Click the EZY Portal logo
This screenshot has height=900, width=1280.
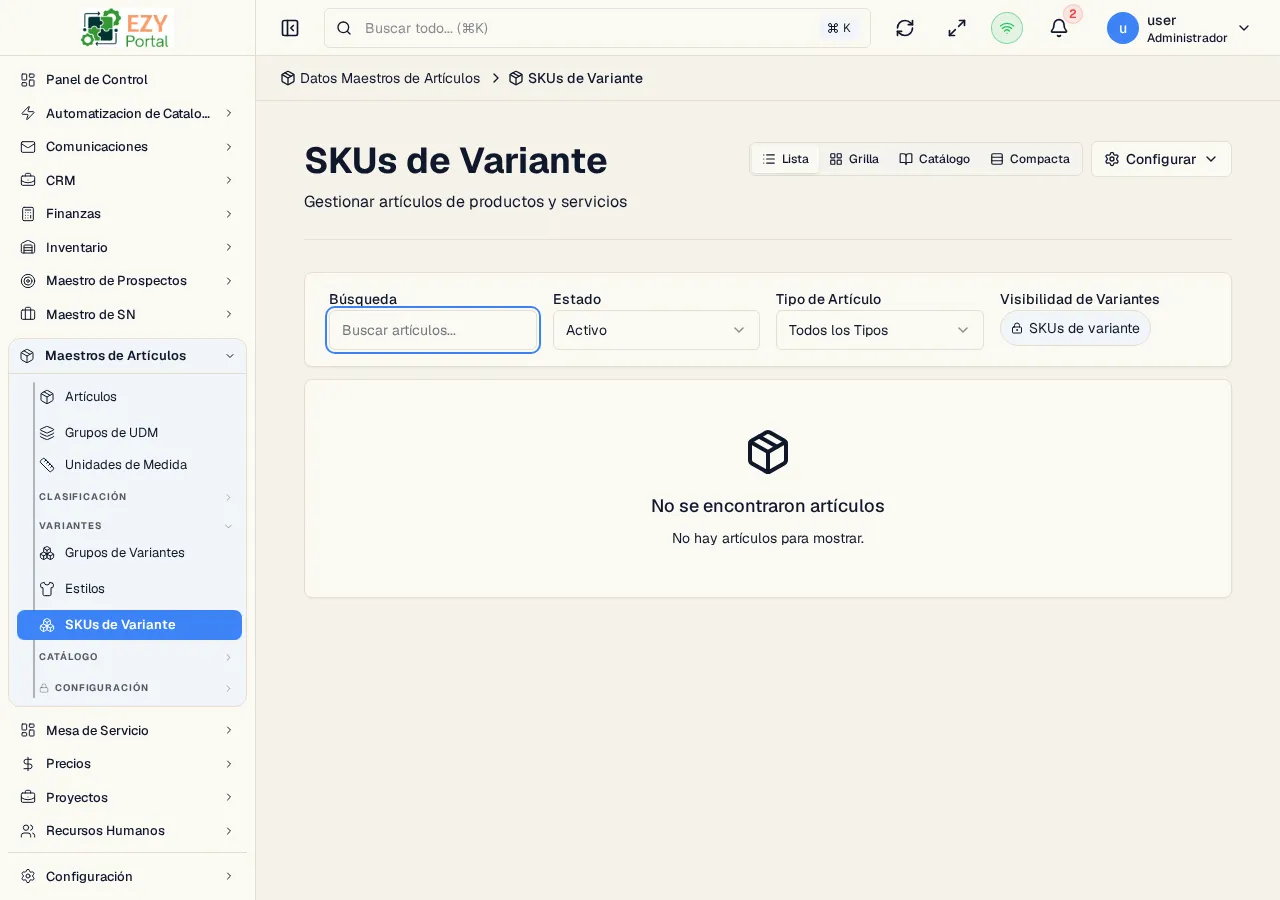click(127, 28)
